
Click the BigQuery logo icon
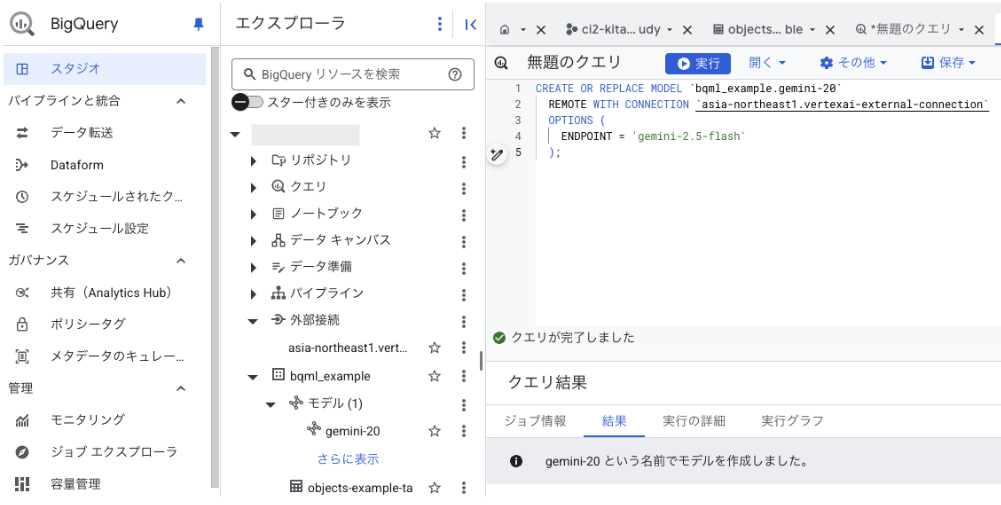pyautogui.click(x=22, y=24)
